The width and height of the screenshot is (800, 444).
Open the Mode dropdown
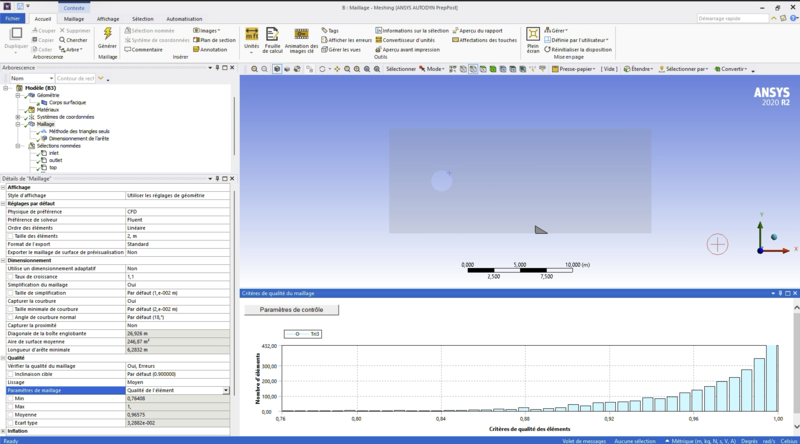(x=432, y=69)
